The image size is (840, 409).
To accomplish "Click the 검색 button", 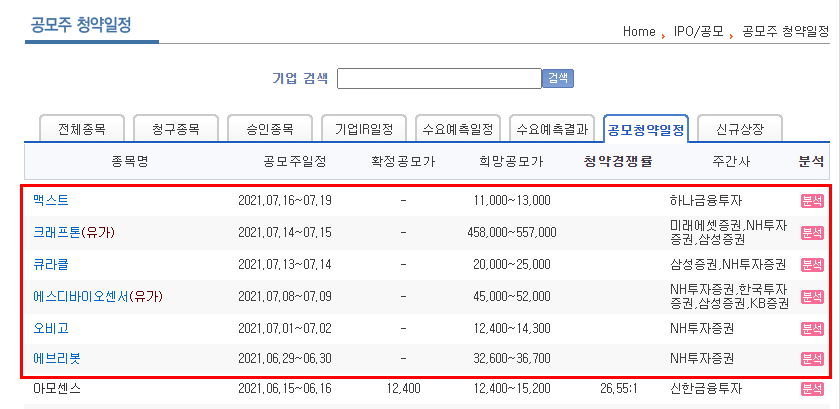I will (x=558, y=78).
